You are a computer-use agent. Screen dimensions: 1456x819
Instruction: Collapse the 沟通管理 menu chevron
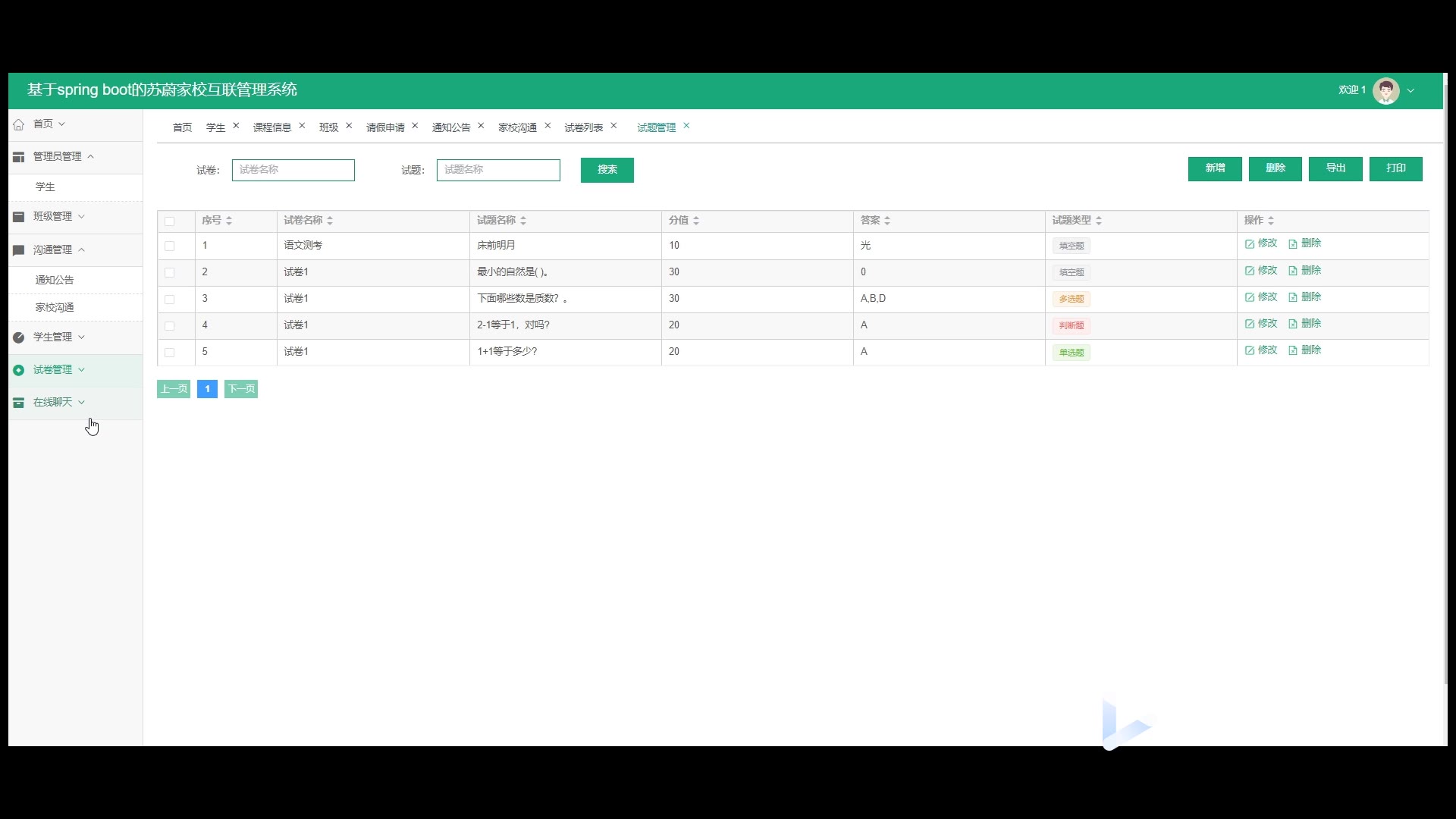[81, 250]
